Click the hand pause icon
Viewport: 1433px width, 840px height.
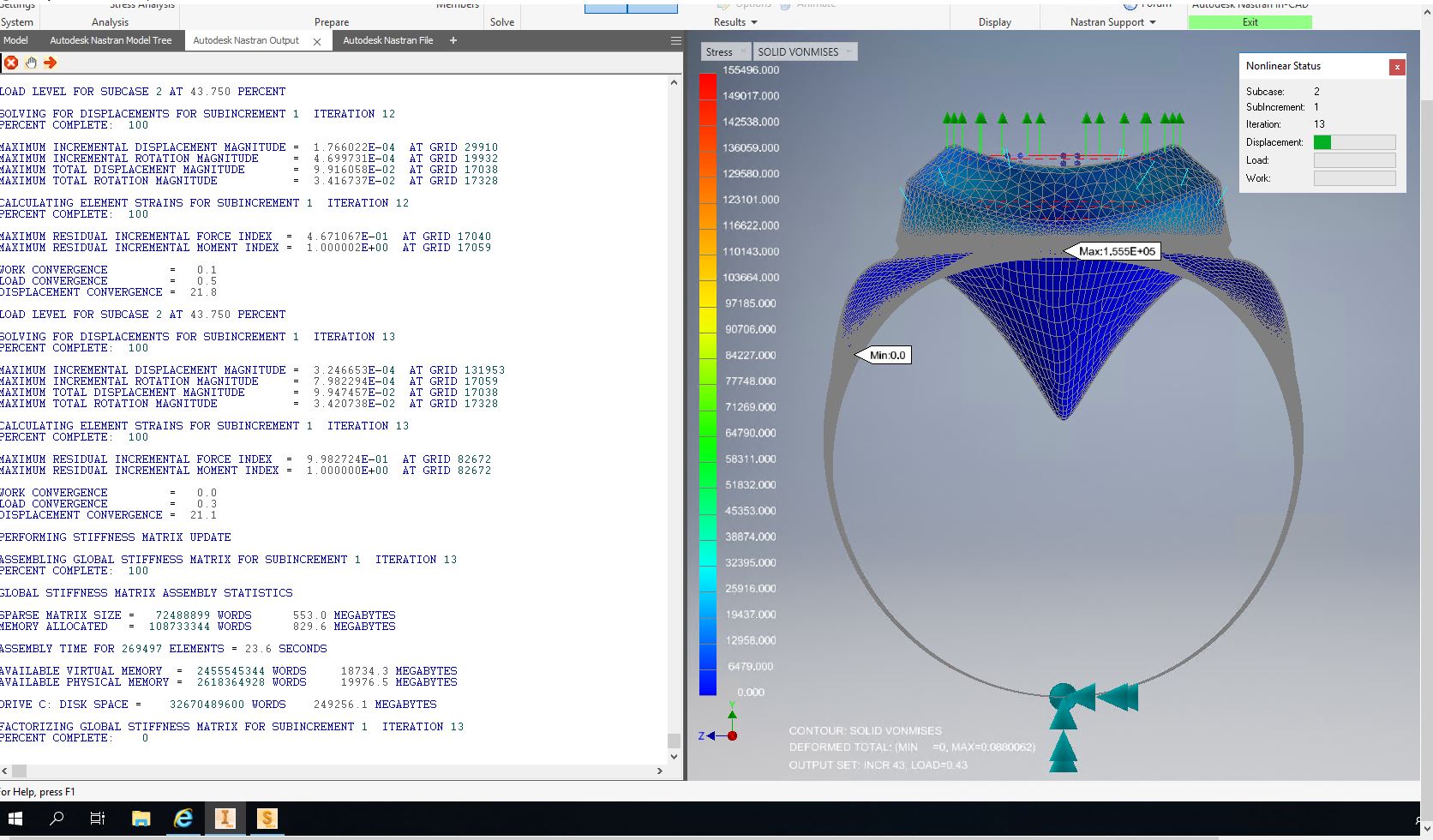31,63
